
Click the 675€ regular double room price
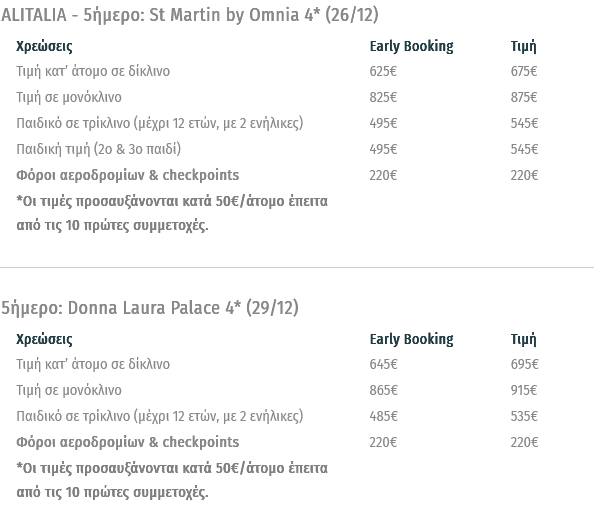click(x=524, y=71)
